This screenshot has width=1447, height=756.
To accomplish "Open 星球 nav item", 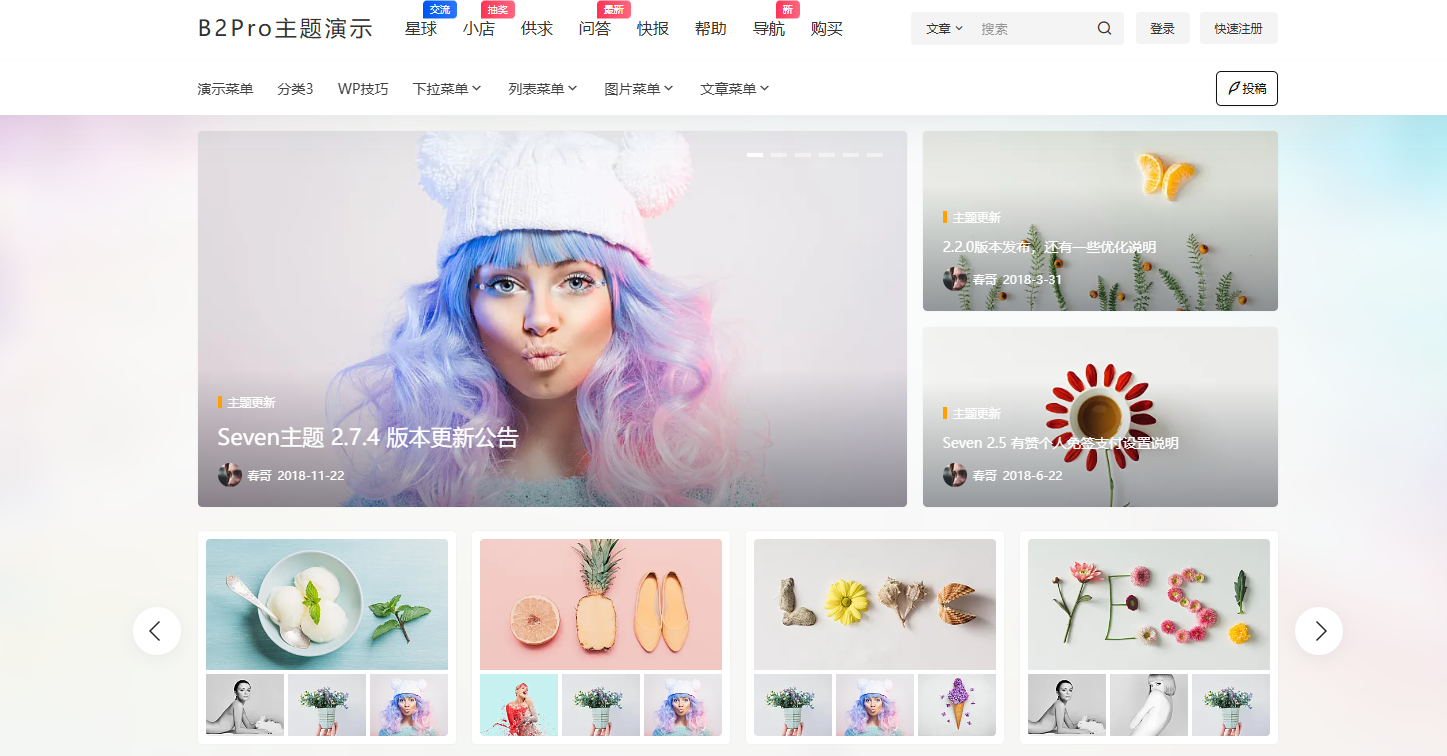I will tap(421, 29).
